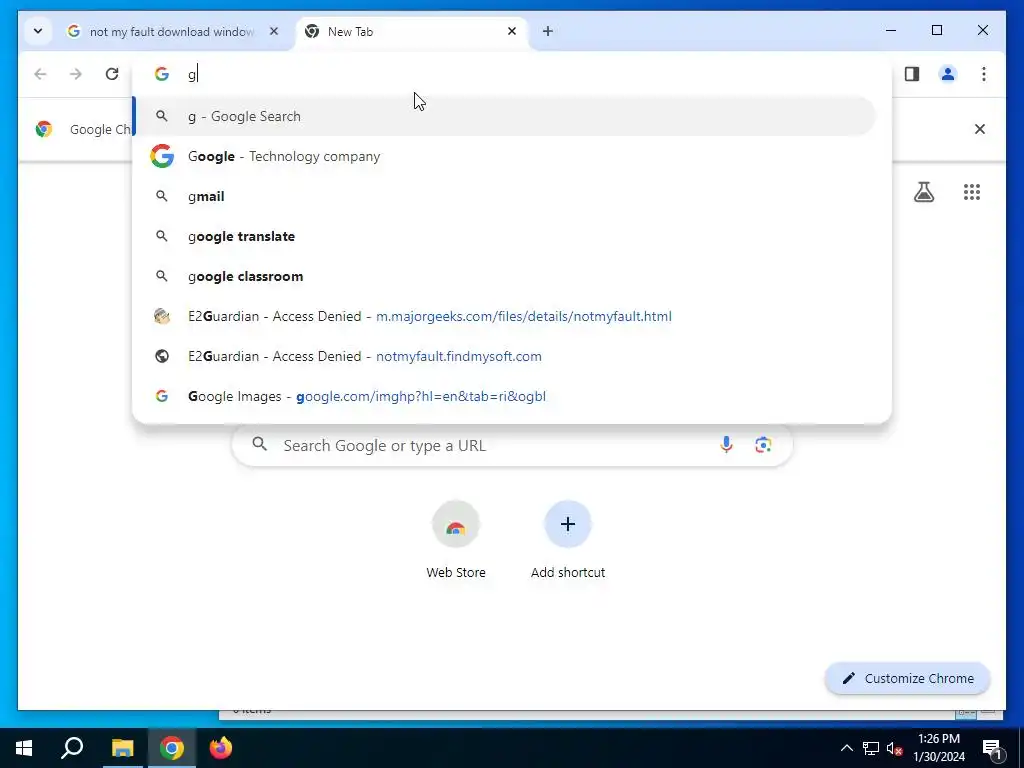
Task: Open the Chrome three-dot menu
Action: click(984, 74)
